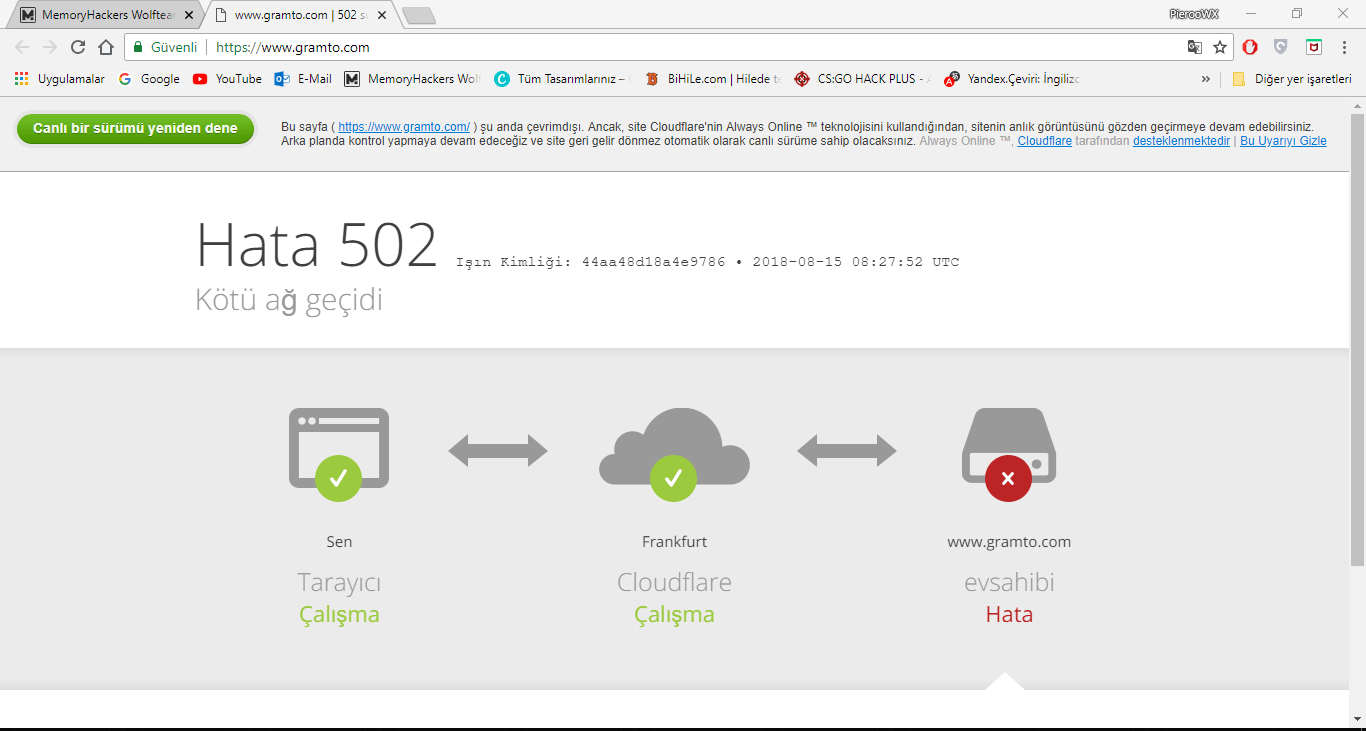Open the Diğer yer işaretleri folder
The height and width of the screenshot is (731, 1366).
[x=1292, y=79]
